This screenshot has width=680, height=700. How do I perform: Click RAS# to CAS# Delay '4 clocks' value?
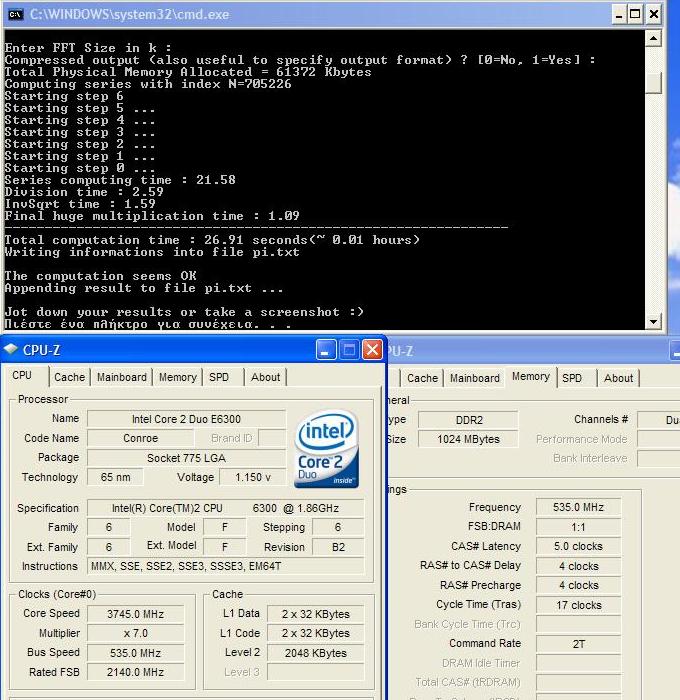coord(578,566)
